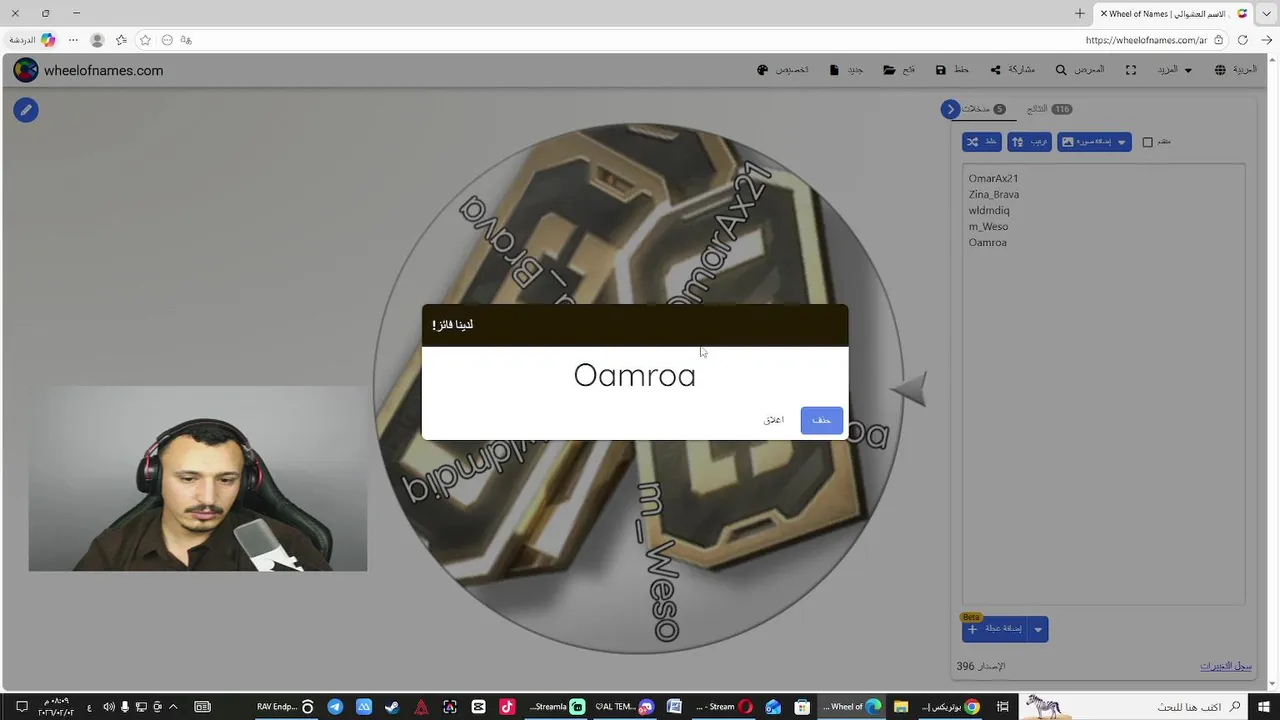1280x720 pixels.
Task: Click the Add wheel button
Action: pos(995,629)
